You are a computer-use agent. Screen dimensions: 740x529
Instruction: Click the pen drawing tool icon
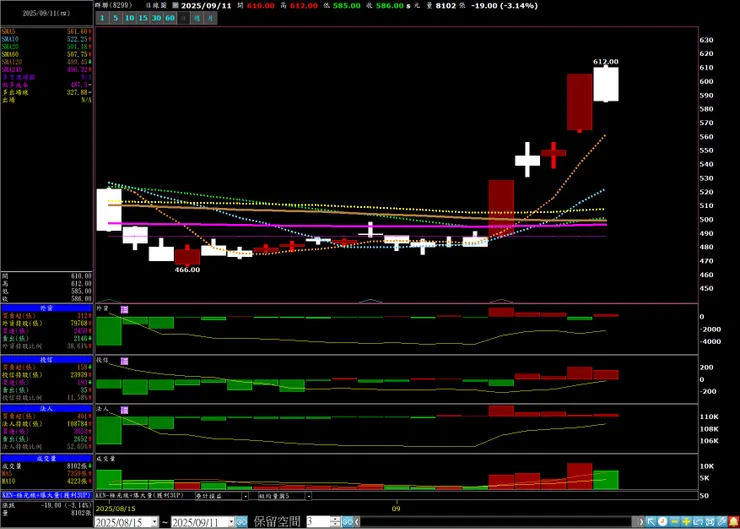(x=722, y=521)
